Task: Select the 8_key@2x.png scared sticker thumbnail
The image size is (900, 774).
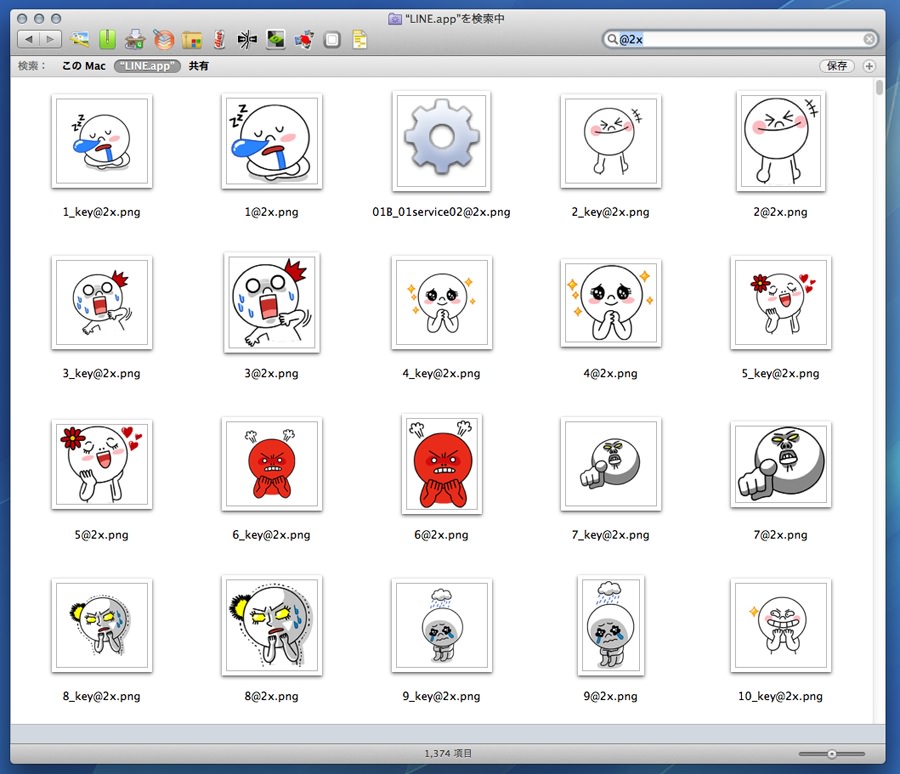Action: coord(102,626)
